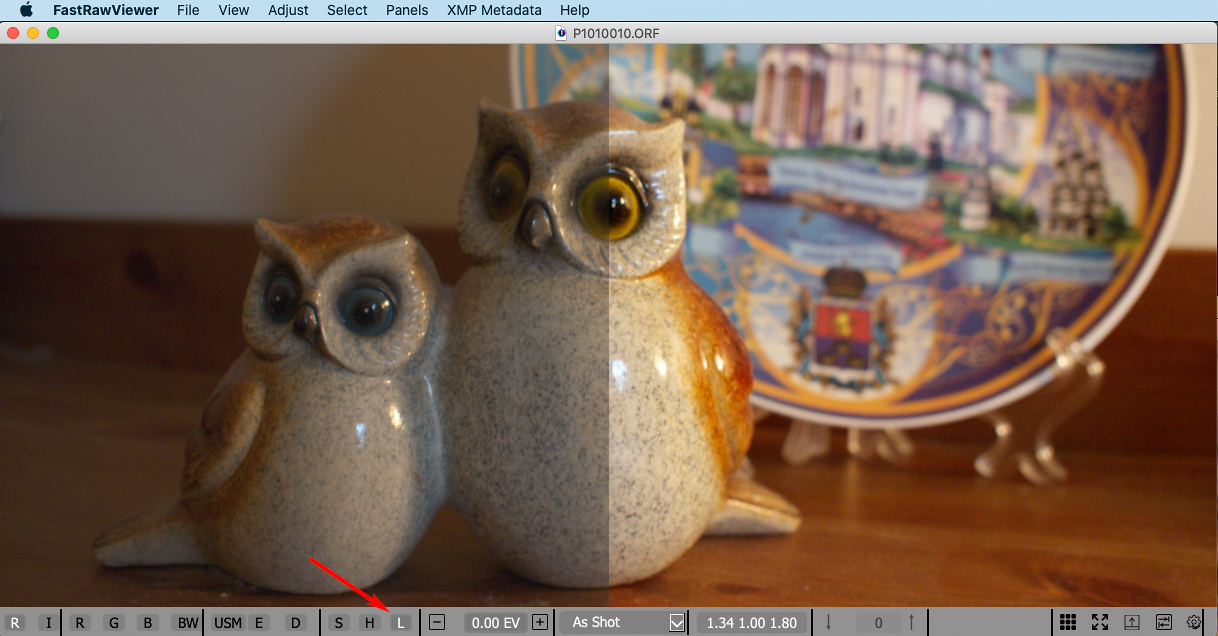Click the swap arrows icon
Viewport: 1218px width, 636px height.
pos(1163,622)
